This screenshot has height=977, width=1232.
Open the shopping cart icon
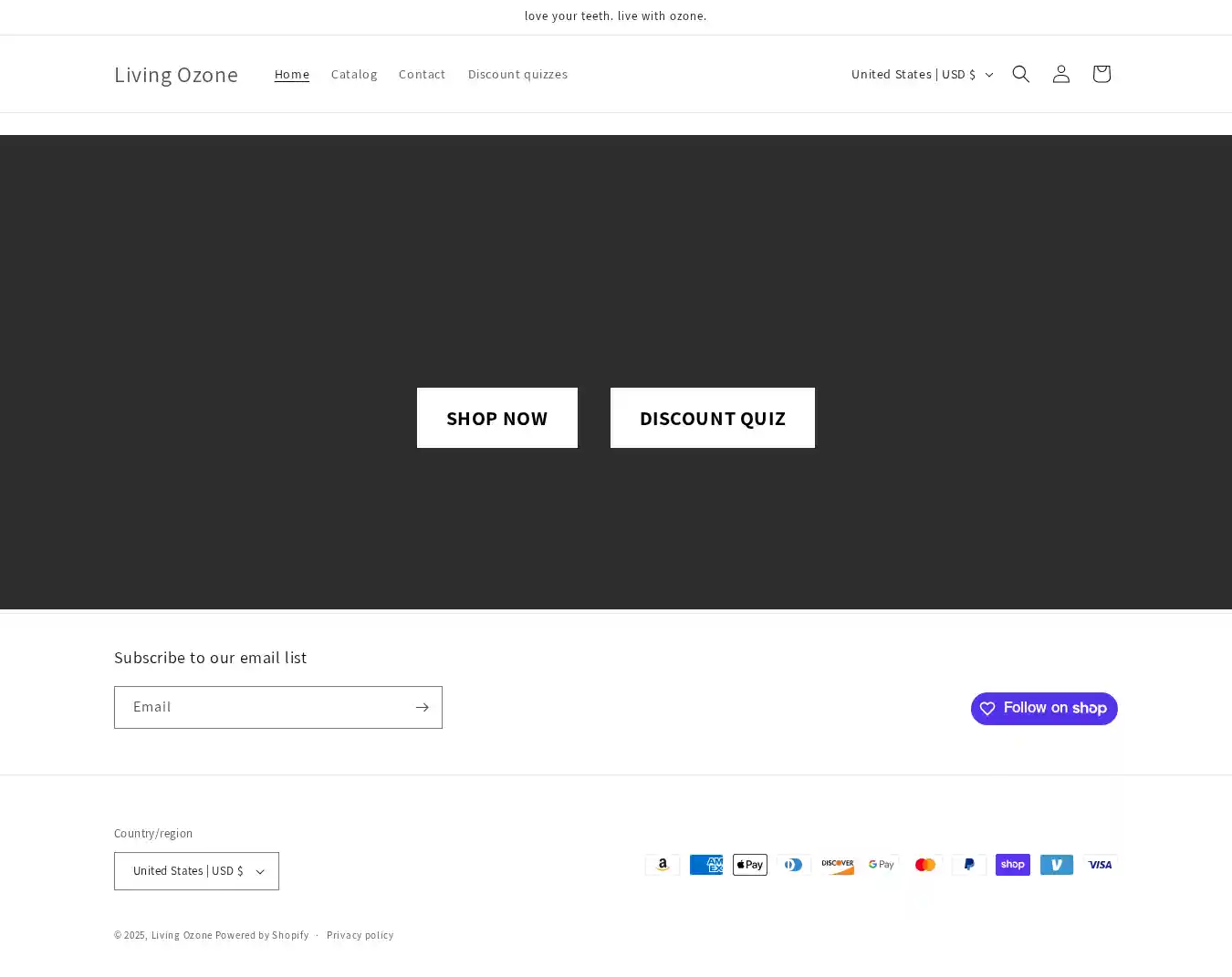[1101, 74]
